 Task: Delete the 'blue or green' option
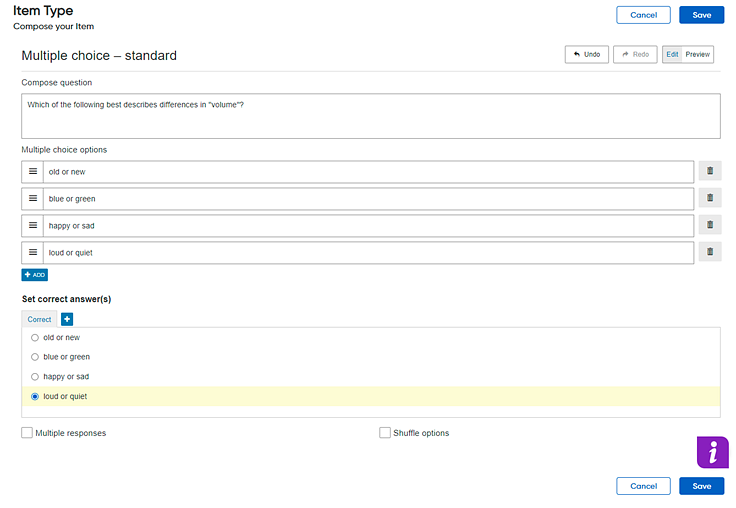click(x=710, y=198)
